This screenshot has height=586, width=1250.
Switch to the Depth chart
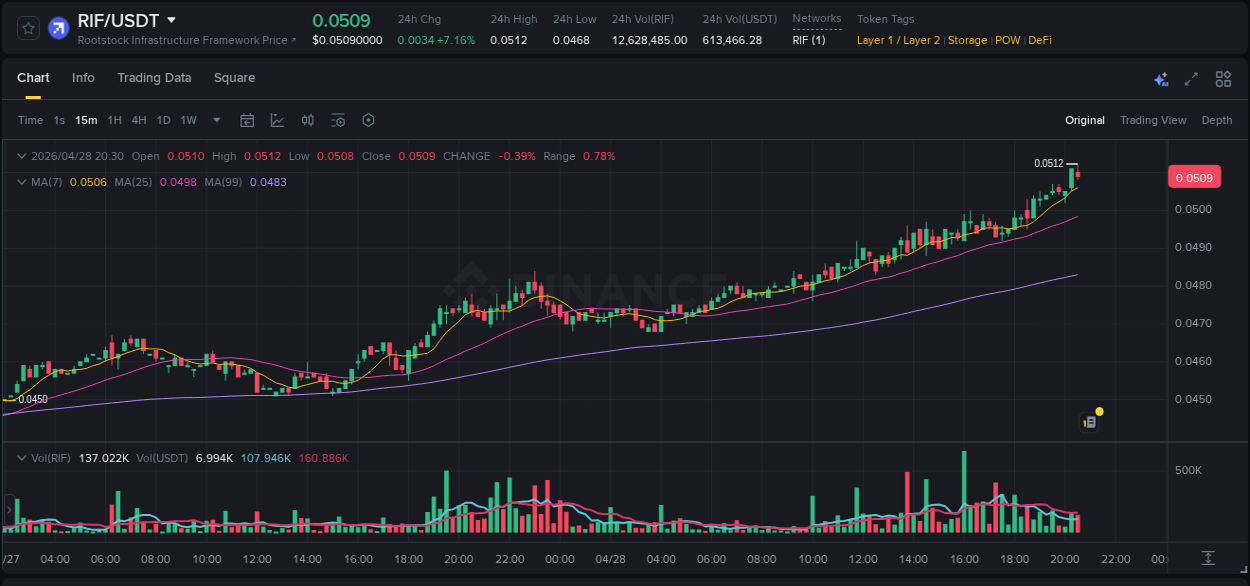pyautogui.click(x=1217, y=120)
